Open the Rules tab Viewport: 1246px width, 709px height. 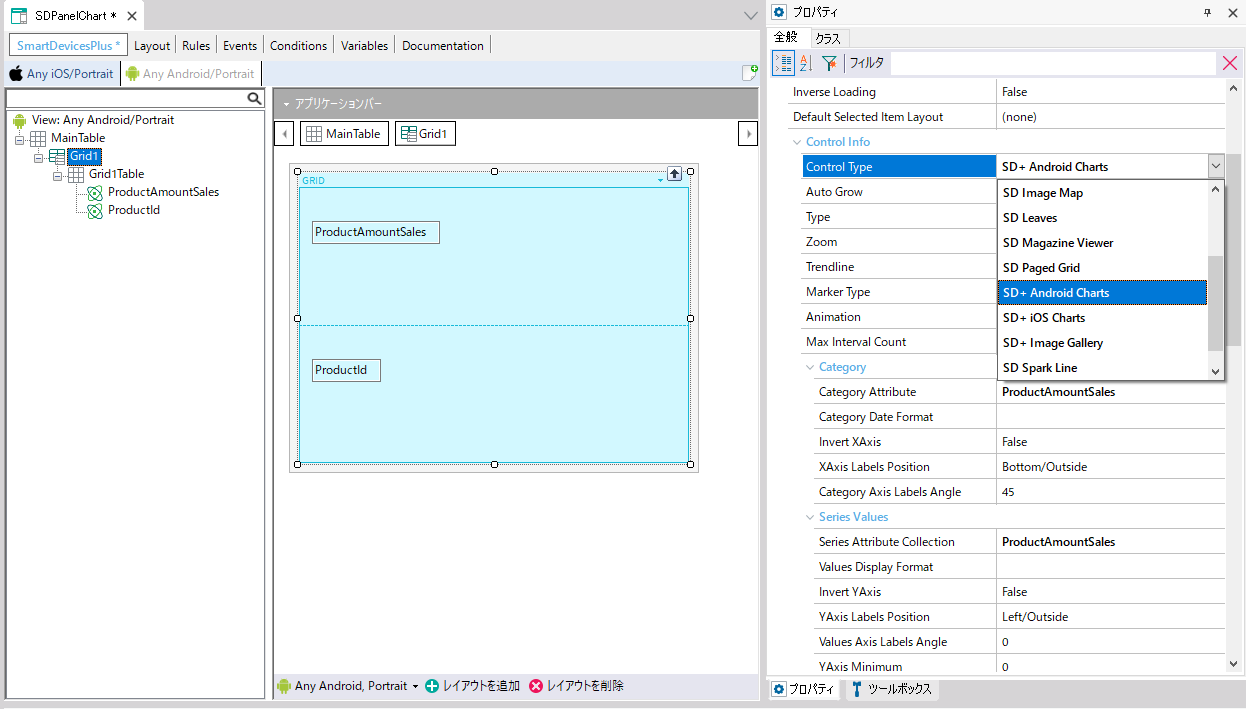tap(196, 45)
